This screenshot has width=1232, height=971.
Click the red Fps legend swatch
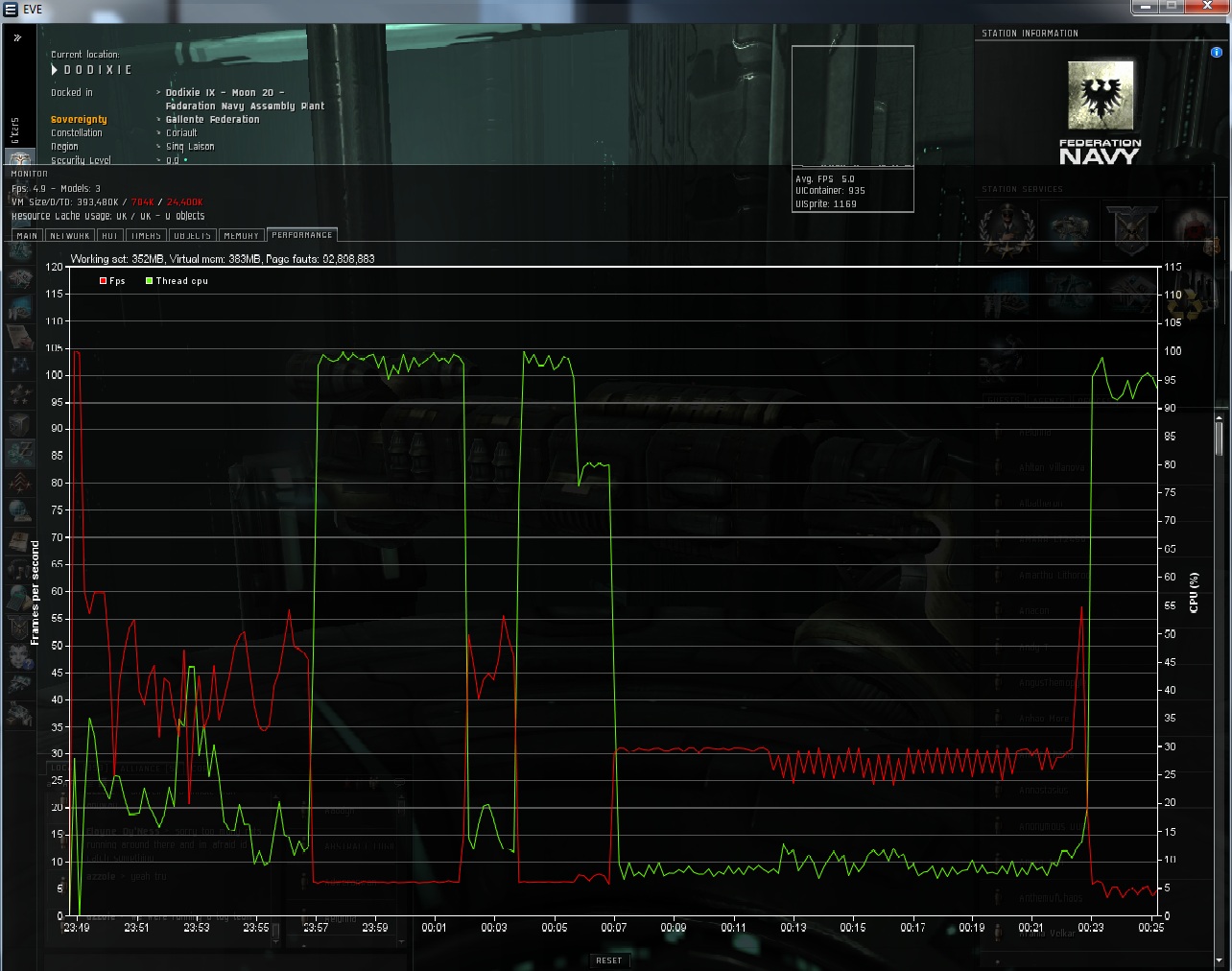(103, 281)
